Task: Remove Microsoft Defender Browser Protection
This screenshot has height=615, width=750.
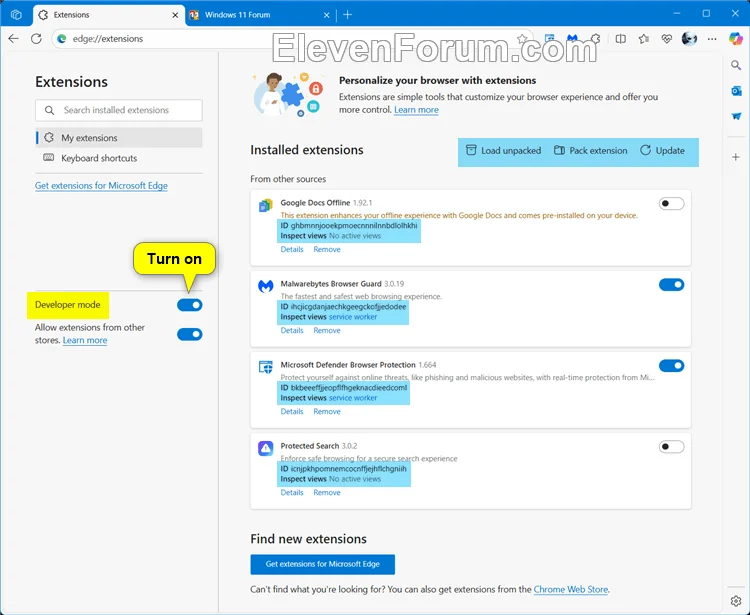Action: pos(327,411)
